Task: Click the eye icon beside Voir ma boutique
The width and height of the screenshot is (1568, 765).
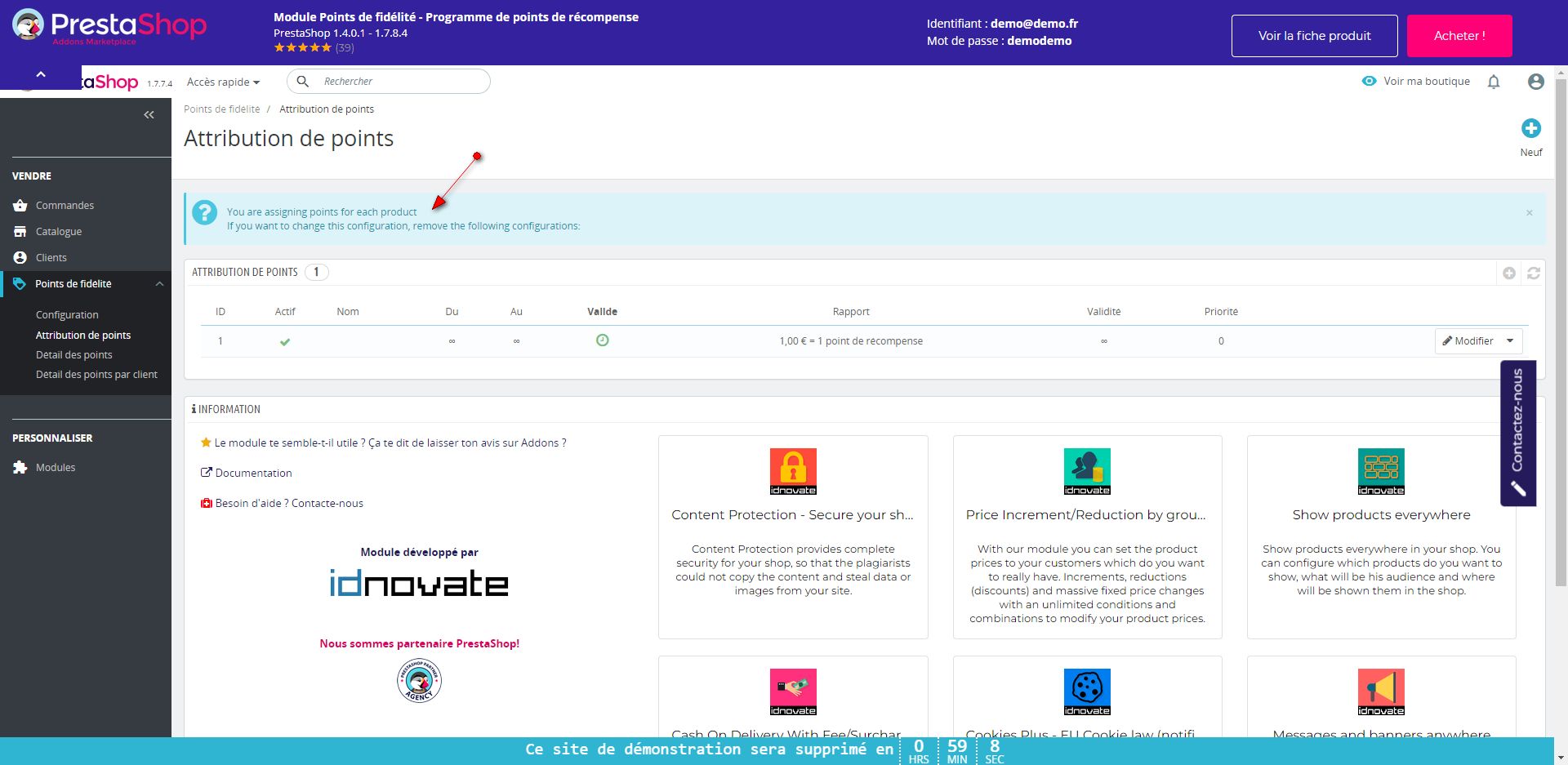Action: coord(1370,81)
